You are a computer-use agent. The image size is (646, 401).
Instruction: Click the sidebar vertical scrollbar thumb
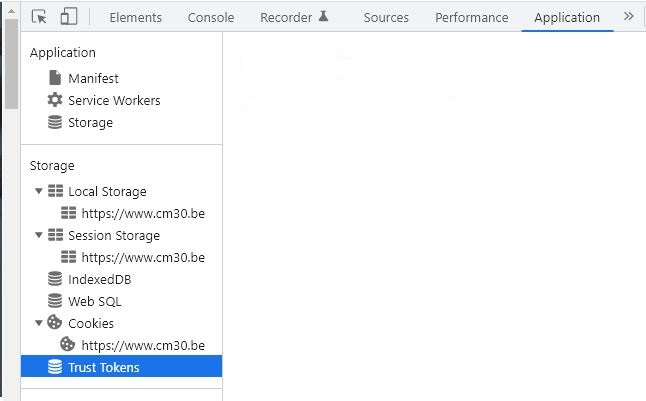point(12,64)
